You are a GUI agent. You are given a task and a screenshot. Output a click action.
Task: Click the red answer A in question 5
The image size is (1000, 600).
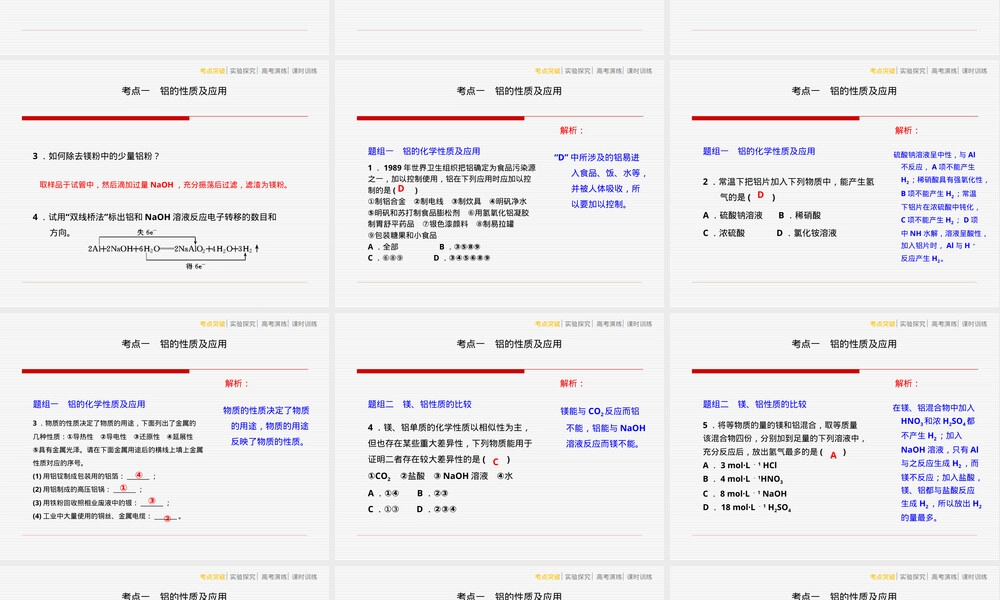pyautogui.click(x=833, y=455)
